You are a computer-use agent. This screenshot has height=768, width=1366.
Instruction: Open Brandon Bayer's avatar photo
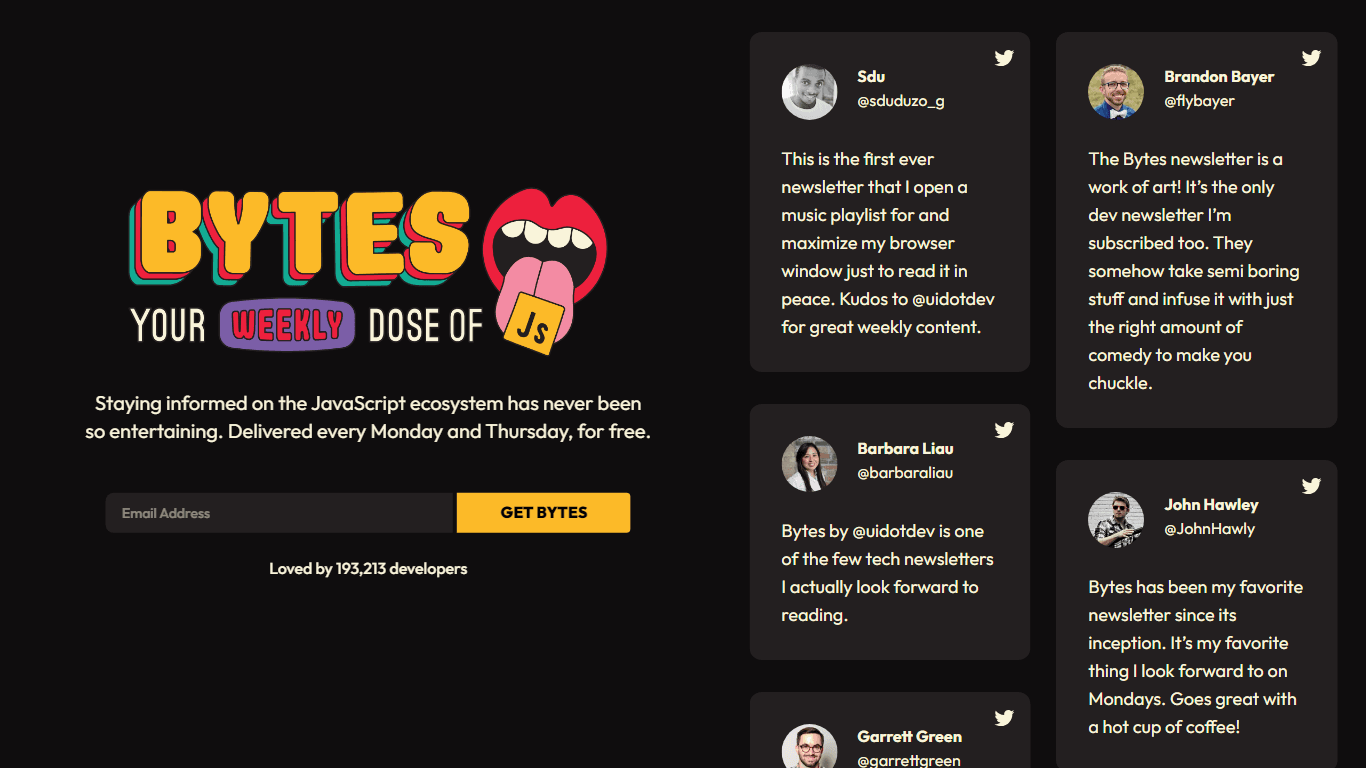(x=1116, y=92)
